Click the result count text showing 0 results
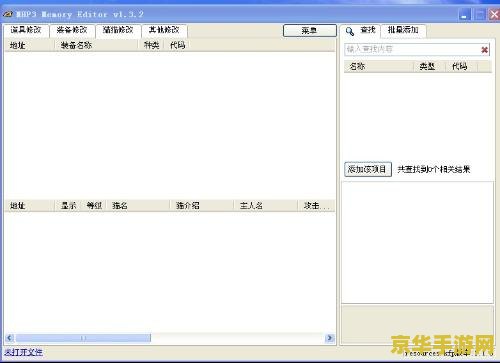 click(x=434, y=169)
